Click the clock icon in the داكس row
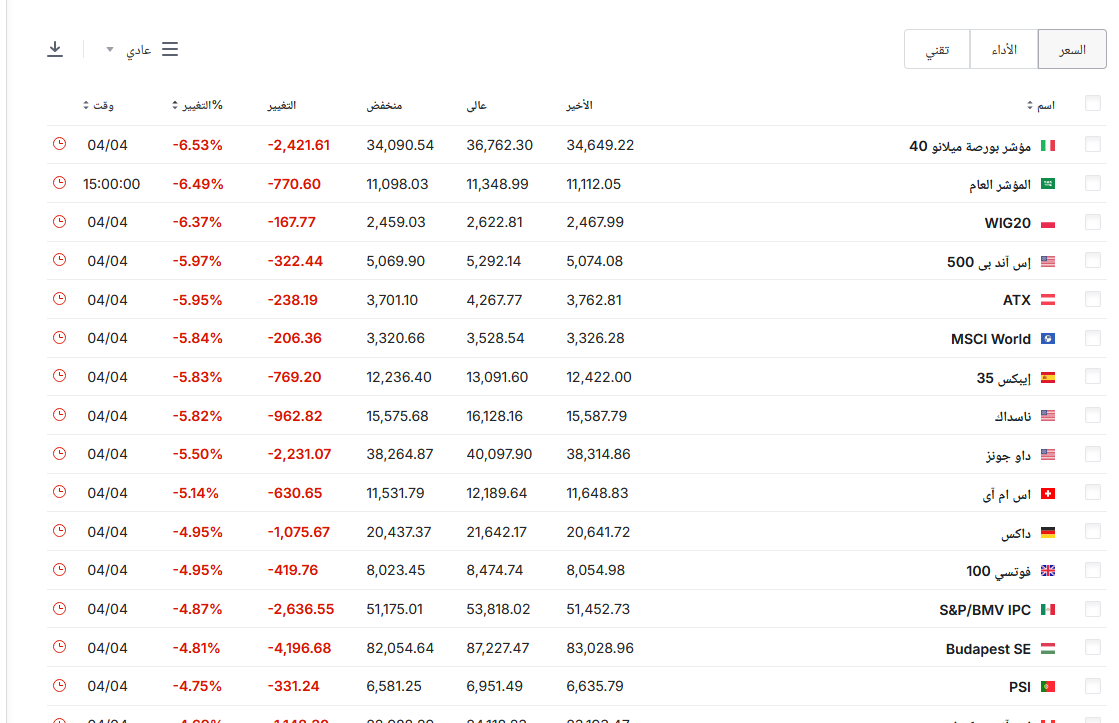This screenshot has width=1119, height=723. click(x=59, y=531)
